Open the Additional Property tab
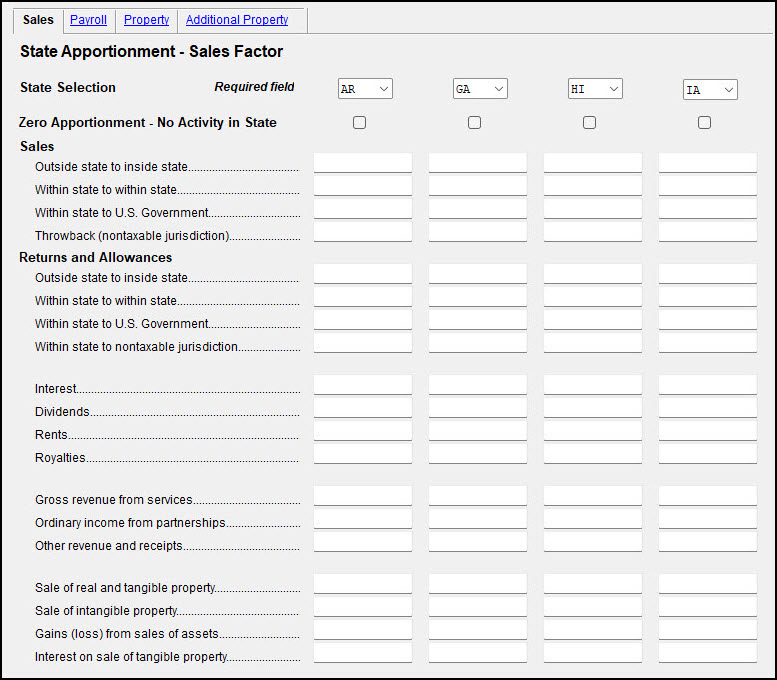The image size is (777, 680). pos(237,20)
